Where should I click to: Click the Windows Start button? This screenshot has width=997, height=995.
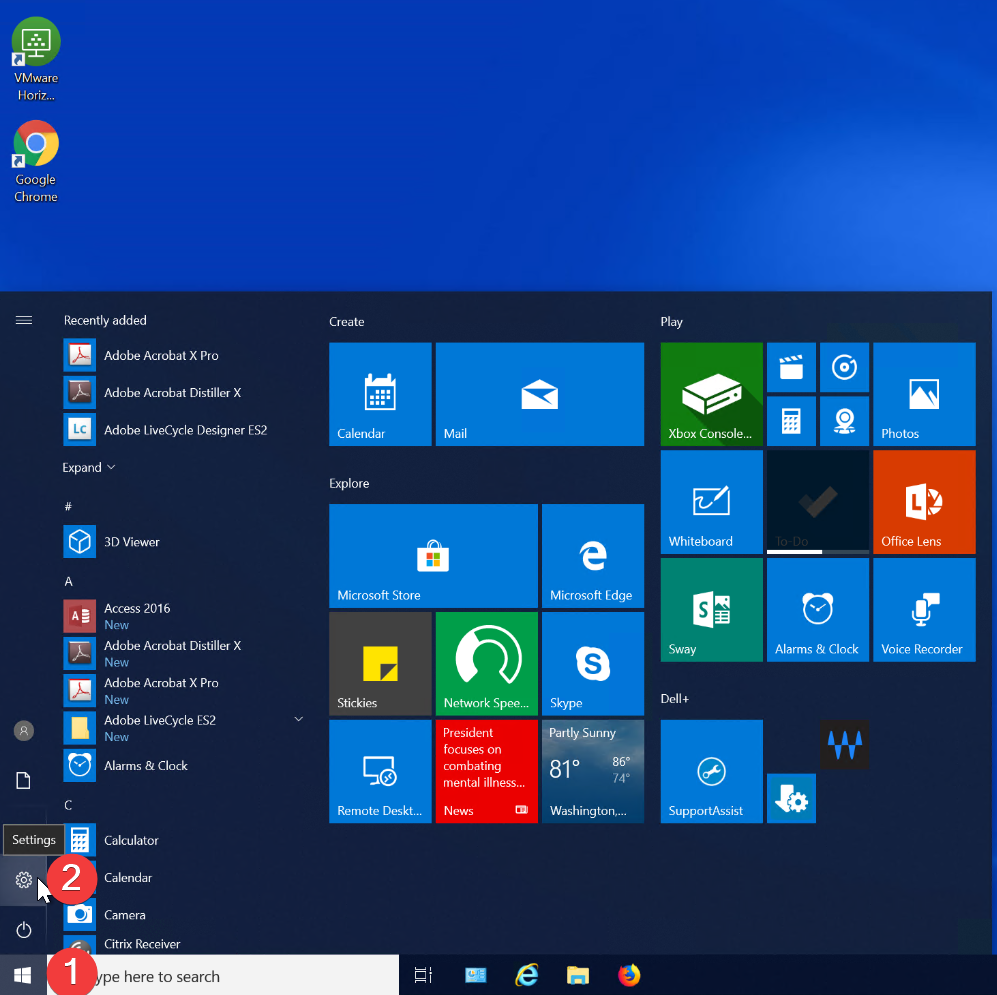[23, 975]
